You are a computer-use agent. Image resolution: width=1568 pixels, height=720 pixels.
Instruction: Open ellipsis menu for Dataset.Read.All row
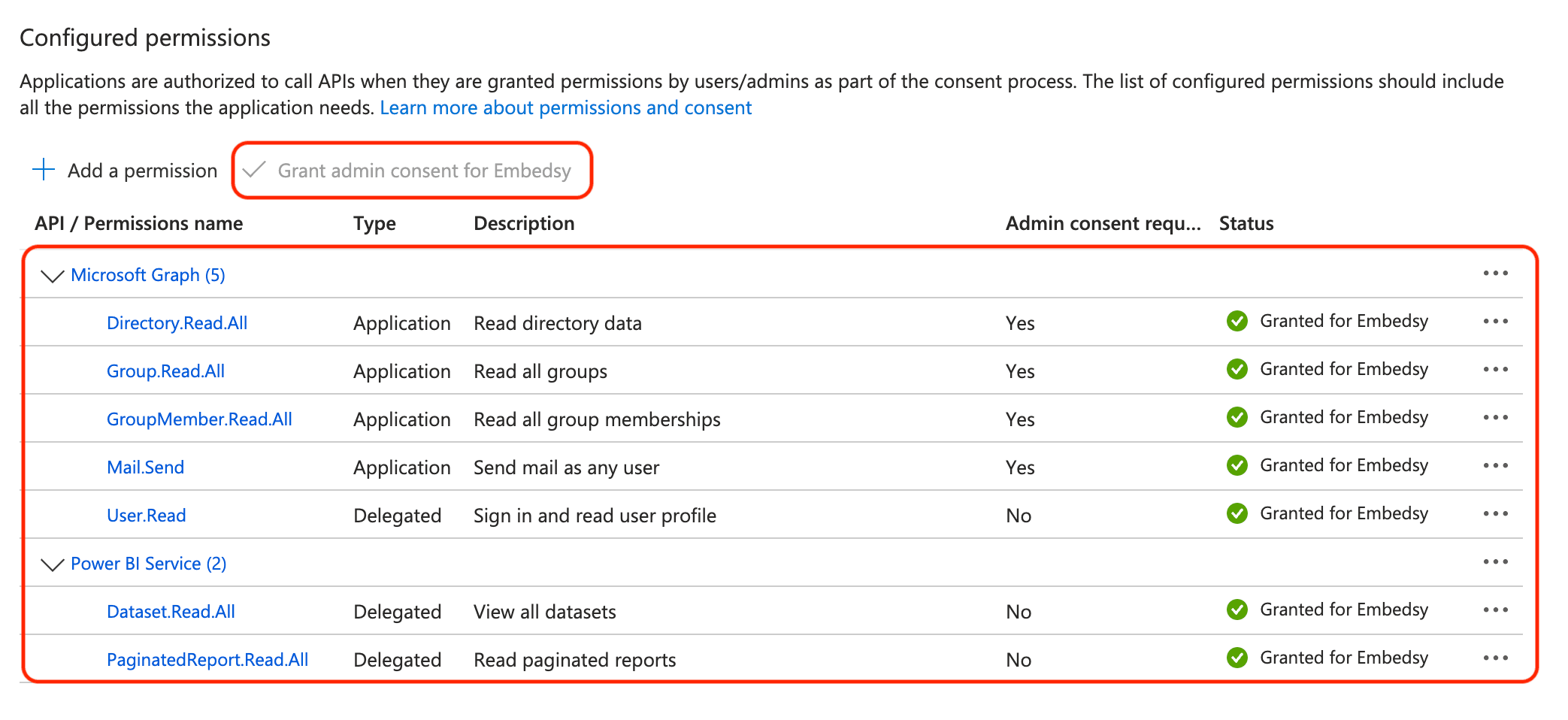click(1495, 610)
